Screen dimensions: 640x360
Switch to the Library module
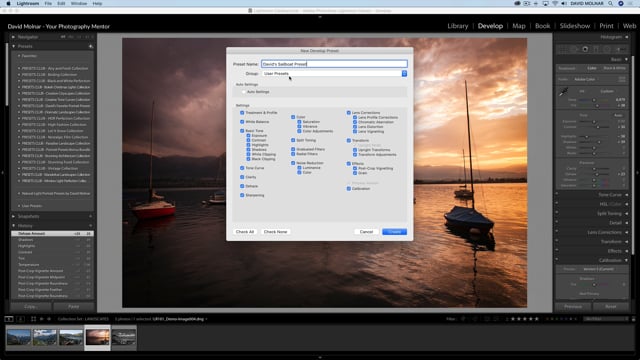[x=458, y=26]
